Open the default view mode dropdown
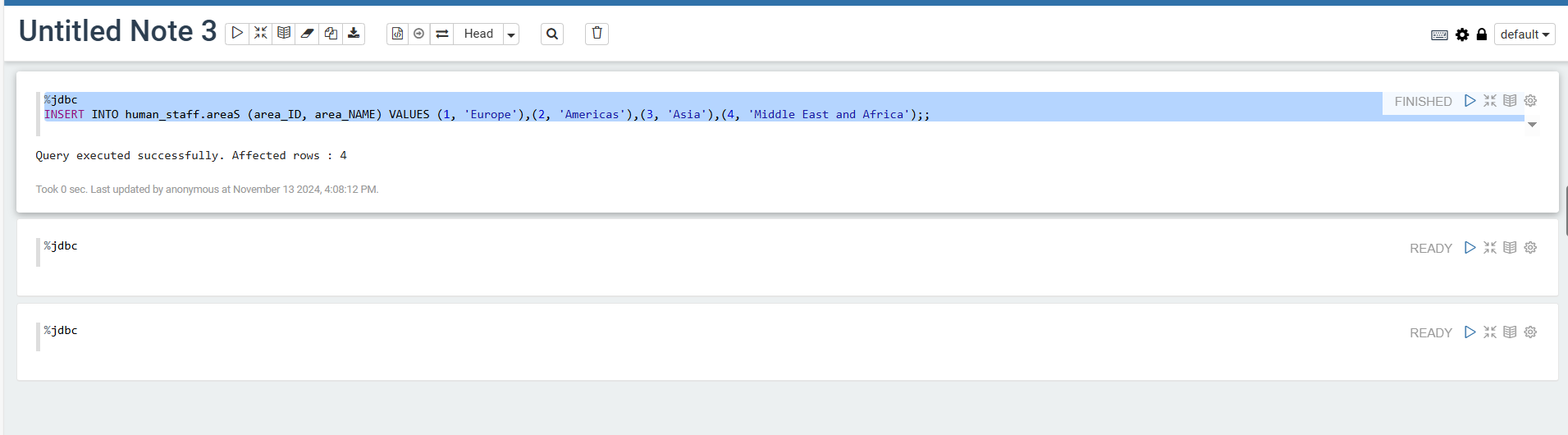 click(1525, 34)
